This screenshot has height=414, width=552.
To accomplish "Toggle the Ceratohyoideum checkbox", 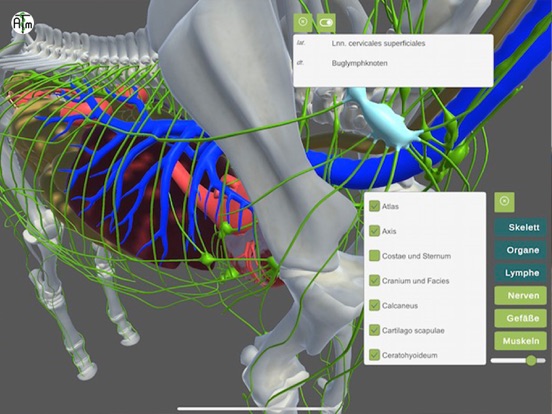I will (374, 355).
